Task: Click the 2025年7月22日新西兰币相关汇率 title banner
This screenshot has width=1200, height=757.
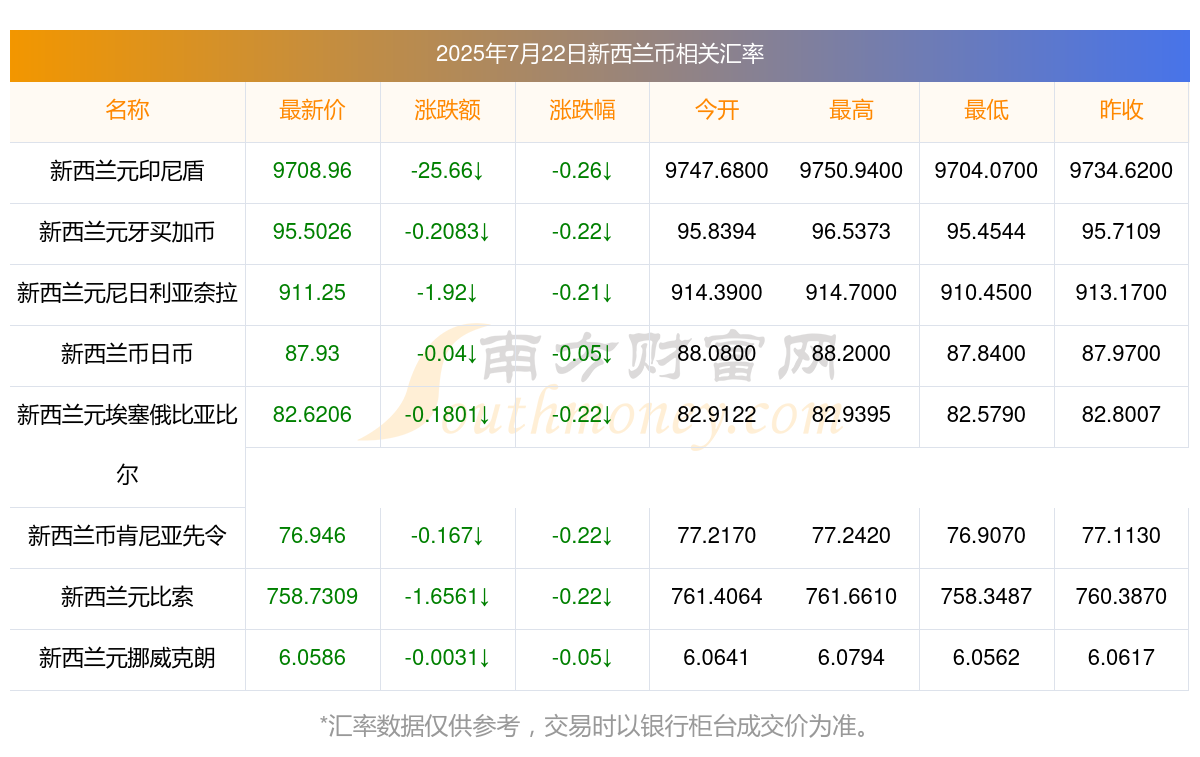Action: (600, 55)
